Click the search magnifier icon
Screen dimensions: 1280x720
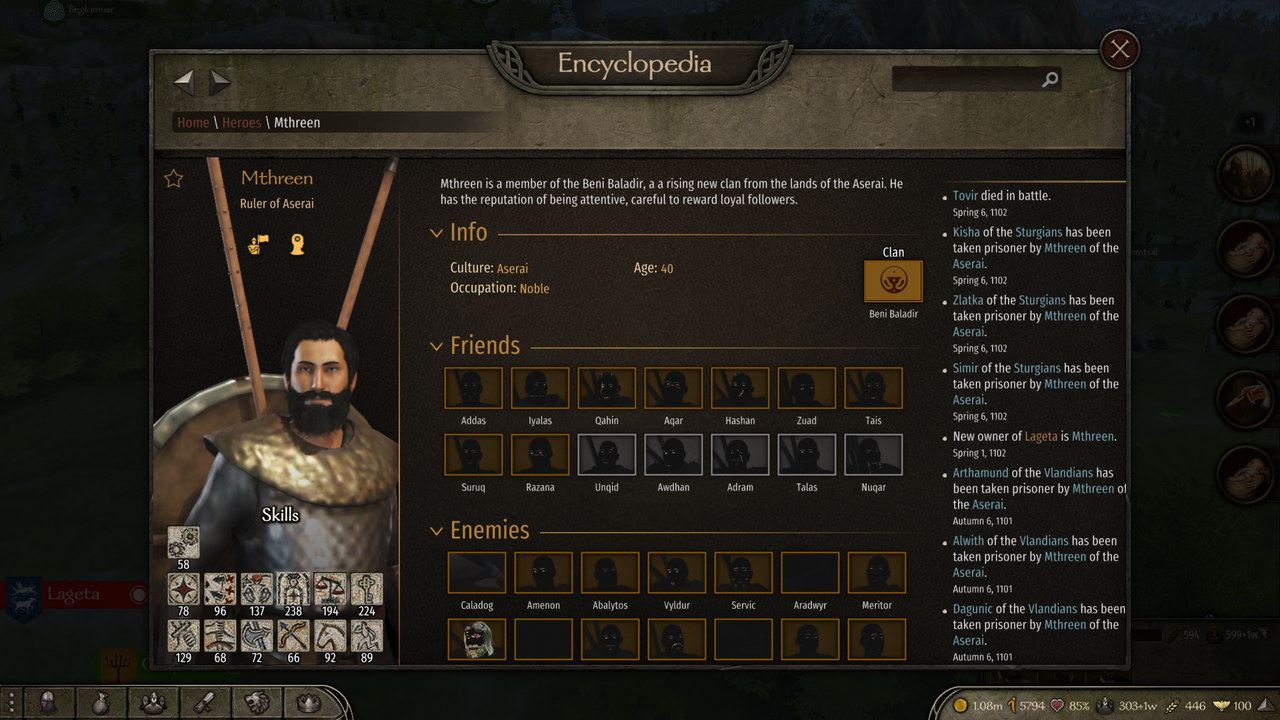coord(1049,80)
